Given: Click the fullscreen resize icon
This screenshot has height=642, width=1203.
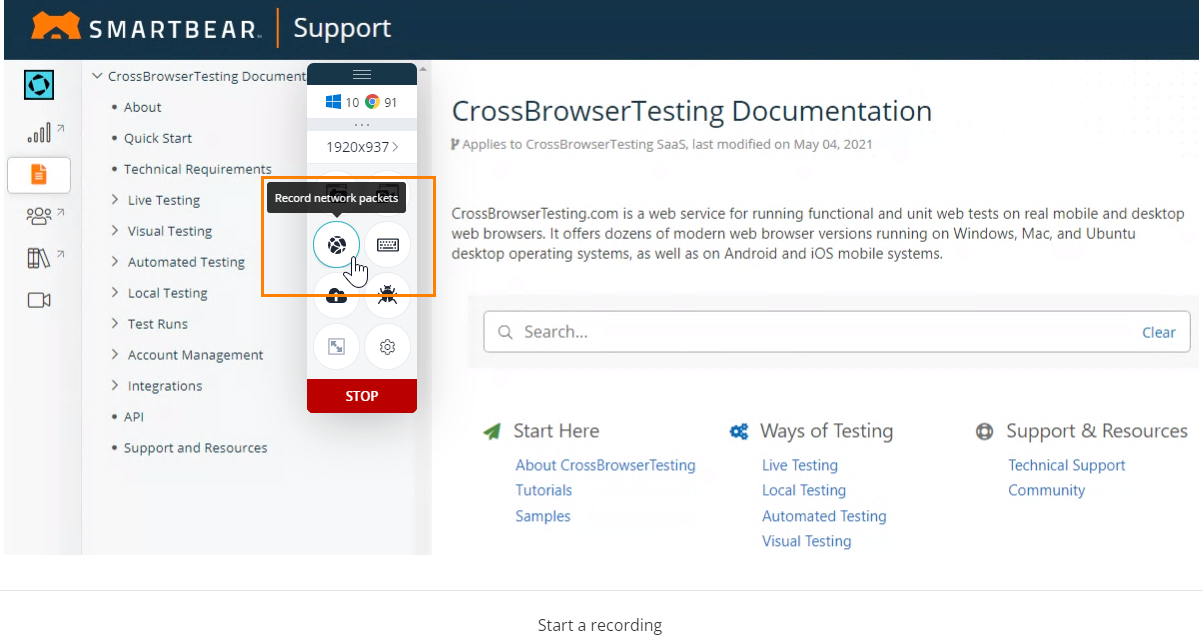Looking at the screenshot, I should pos(336,347).
